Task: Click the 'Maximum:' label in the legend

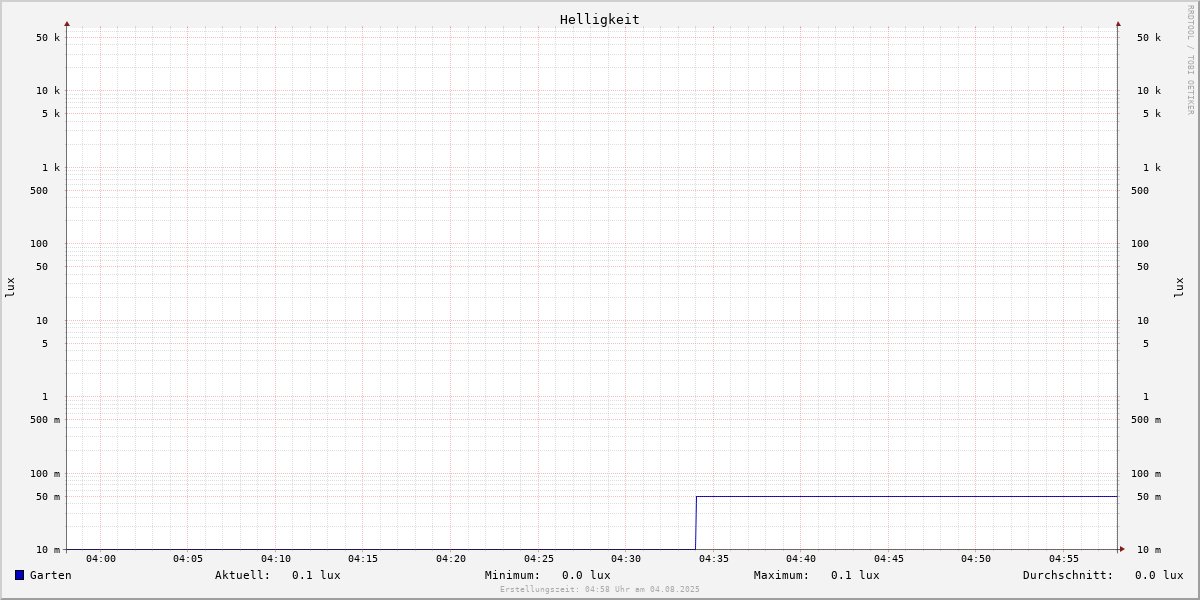Action: pyautogui.click(x=782, y=575)
